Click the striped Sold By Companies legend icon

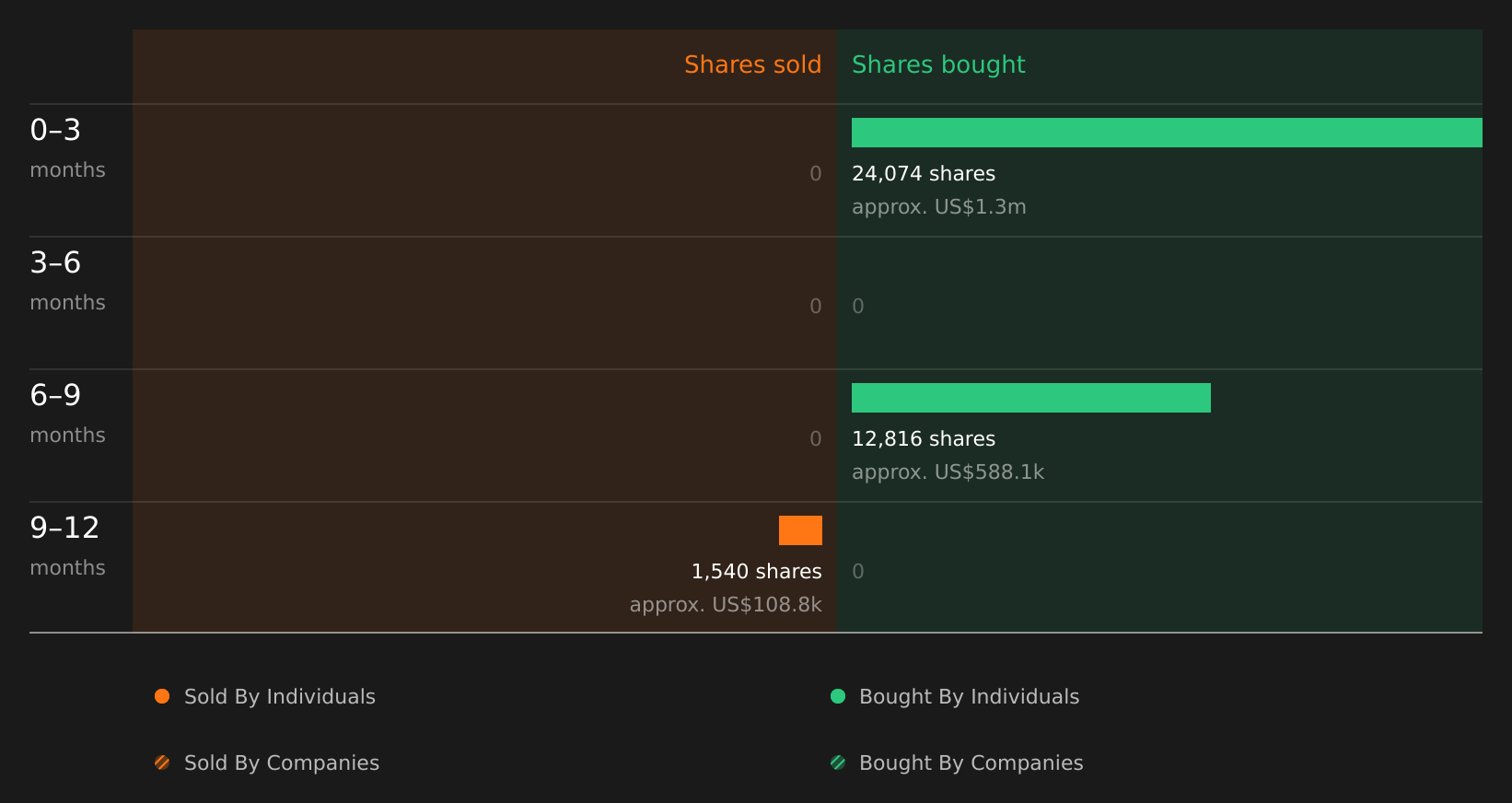pos(162,762)
